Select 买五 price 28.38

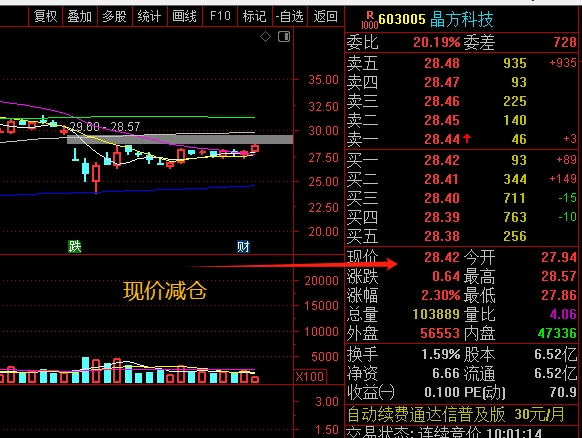click(x=442, y=236)
